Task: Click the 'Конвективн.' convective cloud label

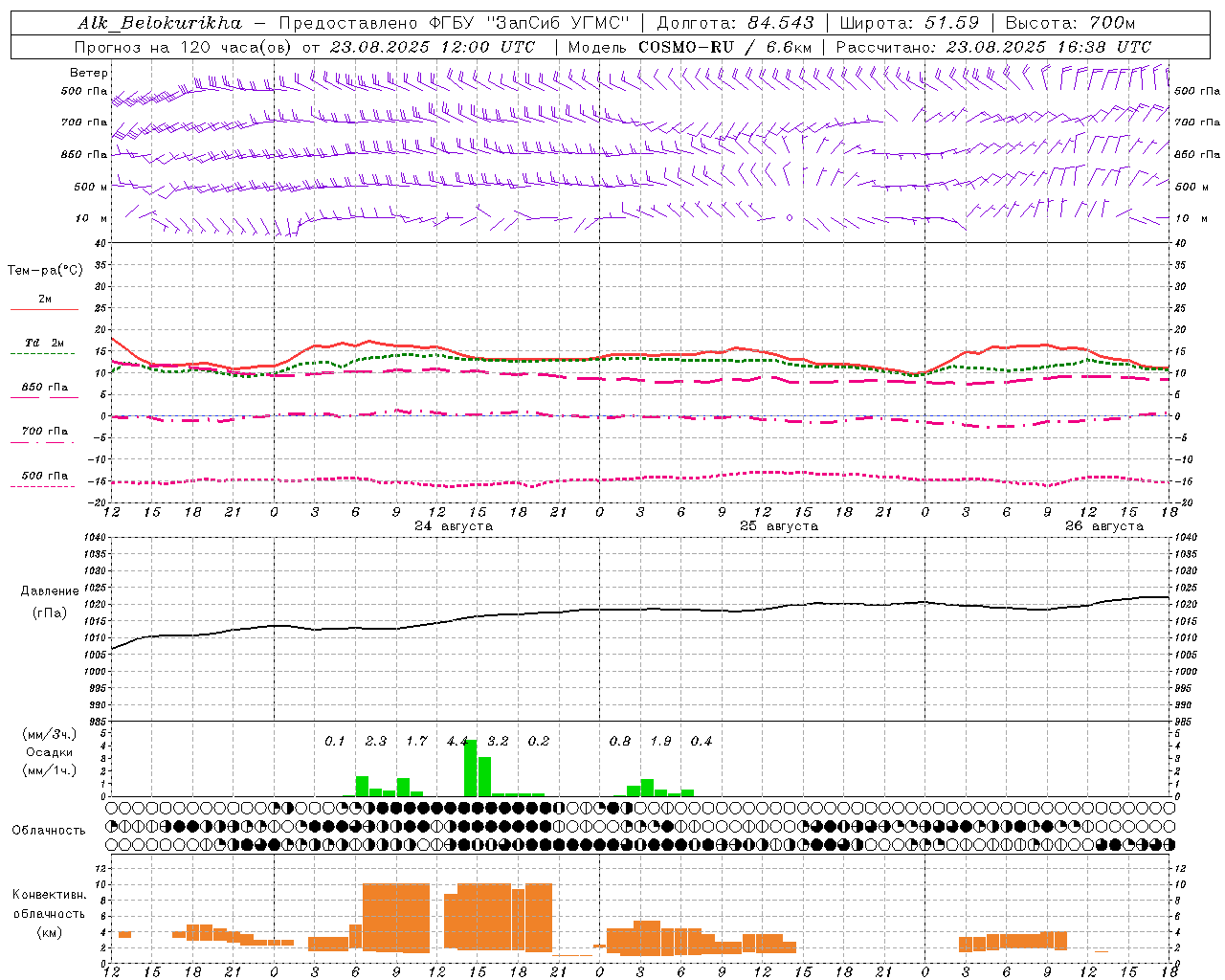Action: coord(50,895)
